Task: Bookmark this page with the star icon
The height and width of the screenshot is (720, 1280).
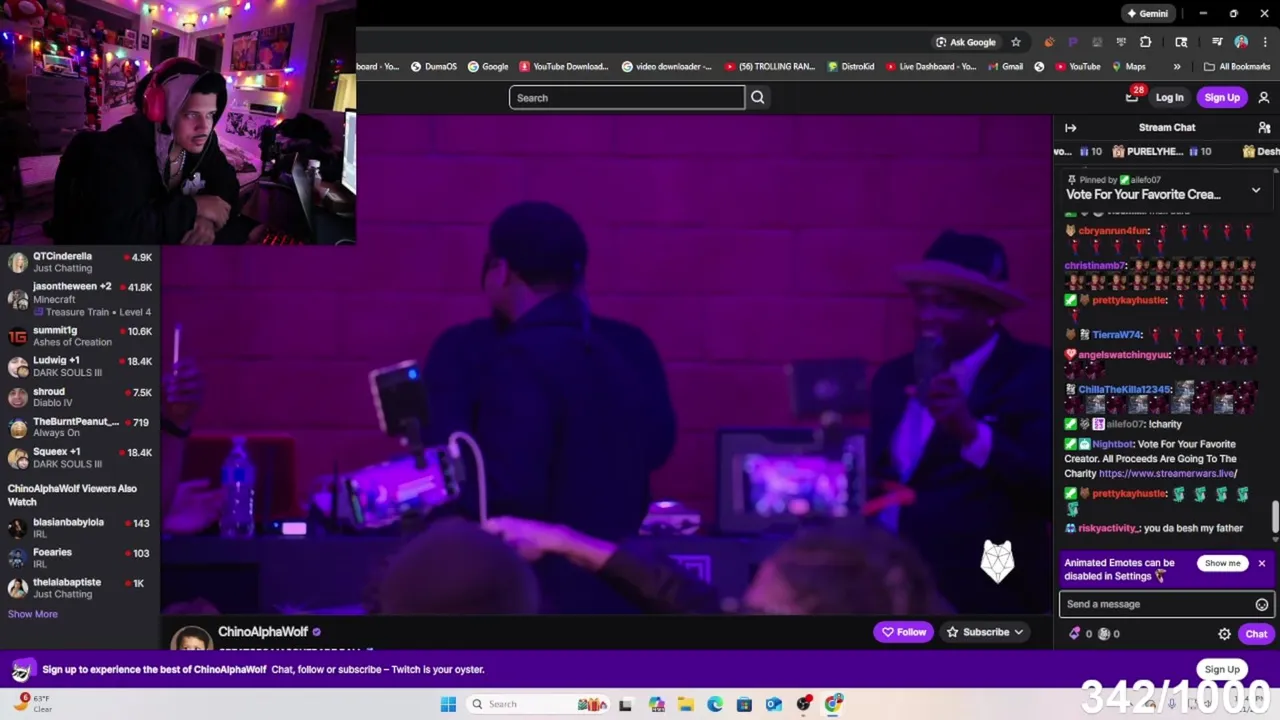Action: point(1016,42)
